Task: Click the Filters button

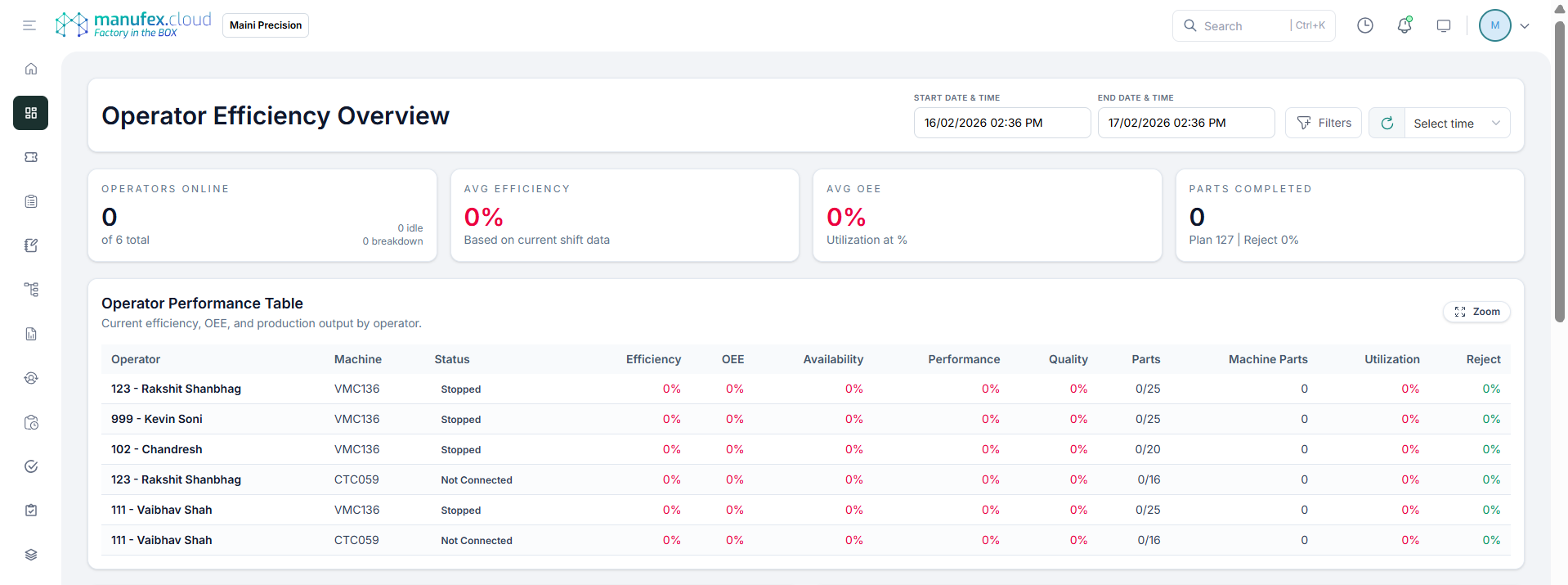Action: pos(1324,123)
